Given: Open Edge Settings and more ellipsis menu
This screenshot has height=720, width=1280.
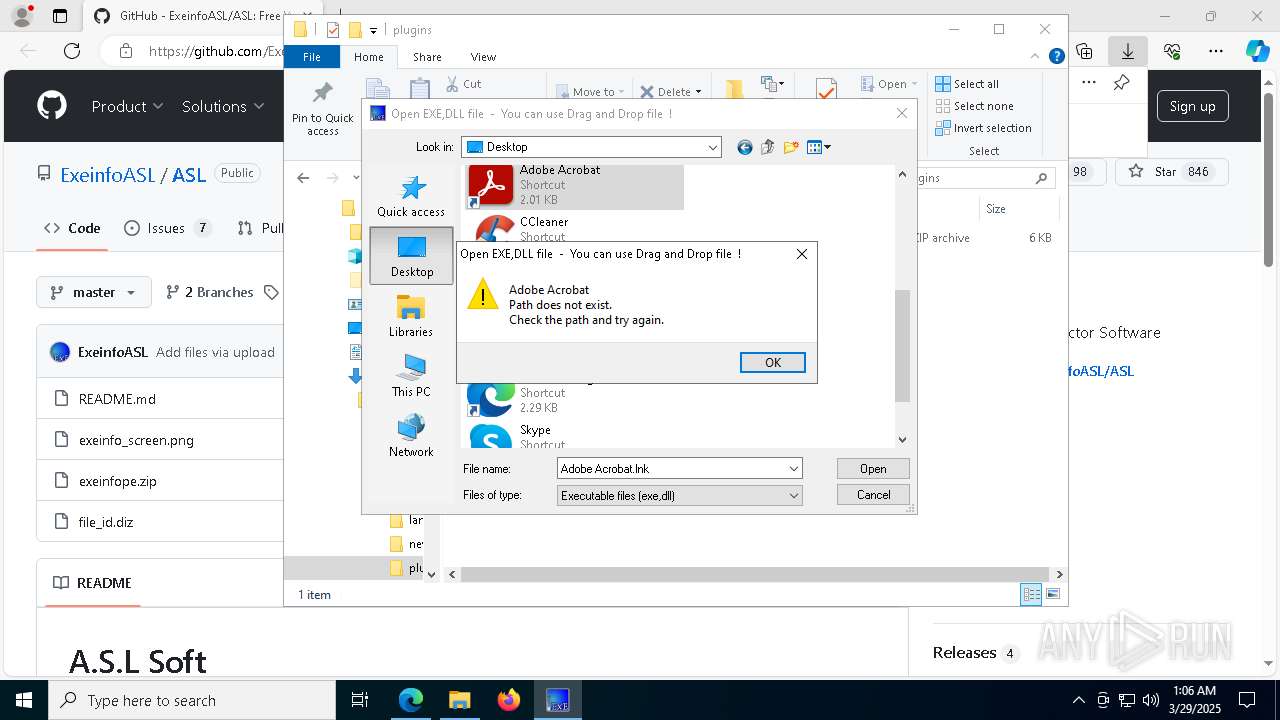Looking at the screenshot, I should [x=1216, y=51].
